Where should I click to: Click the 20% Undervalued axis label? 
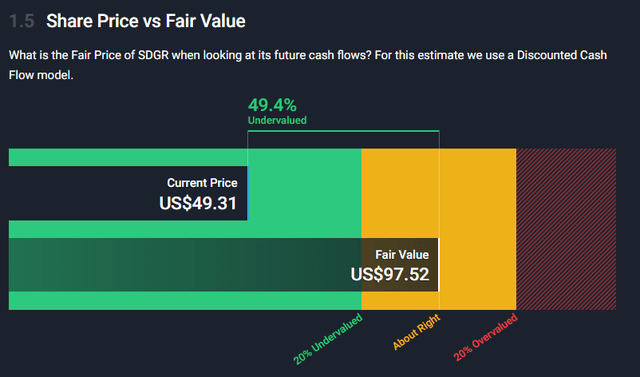(328, 339)
